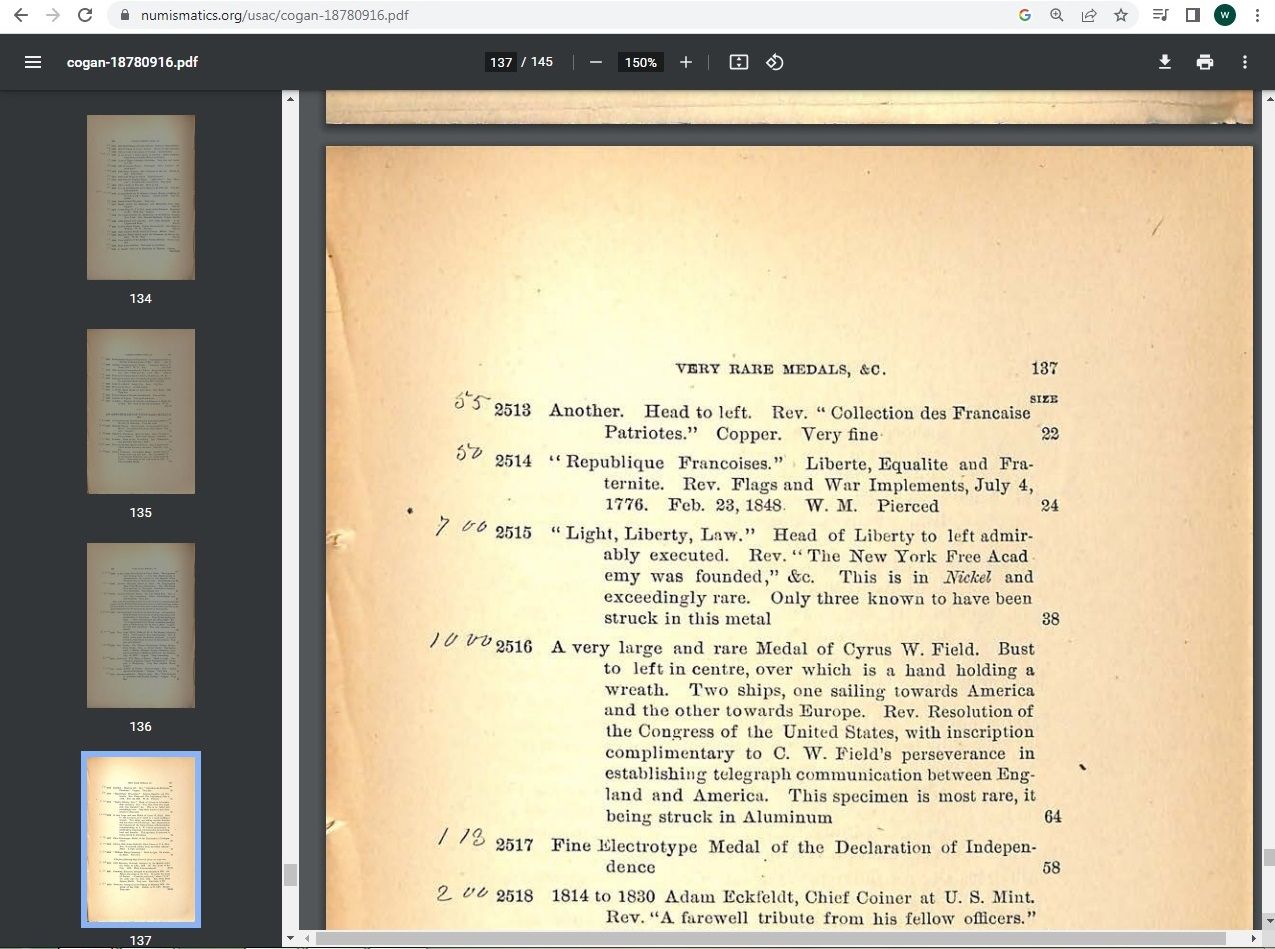The width and height of the screenshot is (1275, 949).
Task: Click lot number 2517
Action: pos(514,847)
